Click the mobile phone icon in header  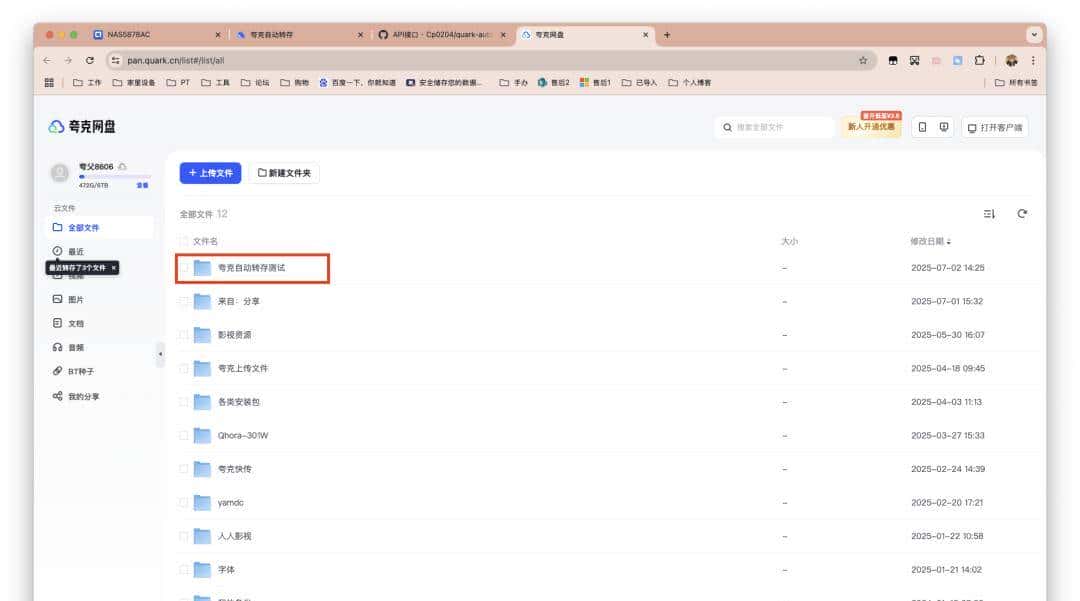tap(922, 127)
